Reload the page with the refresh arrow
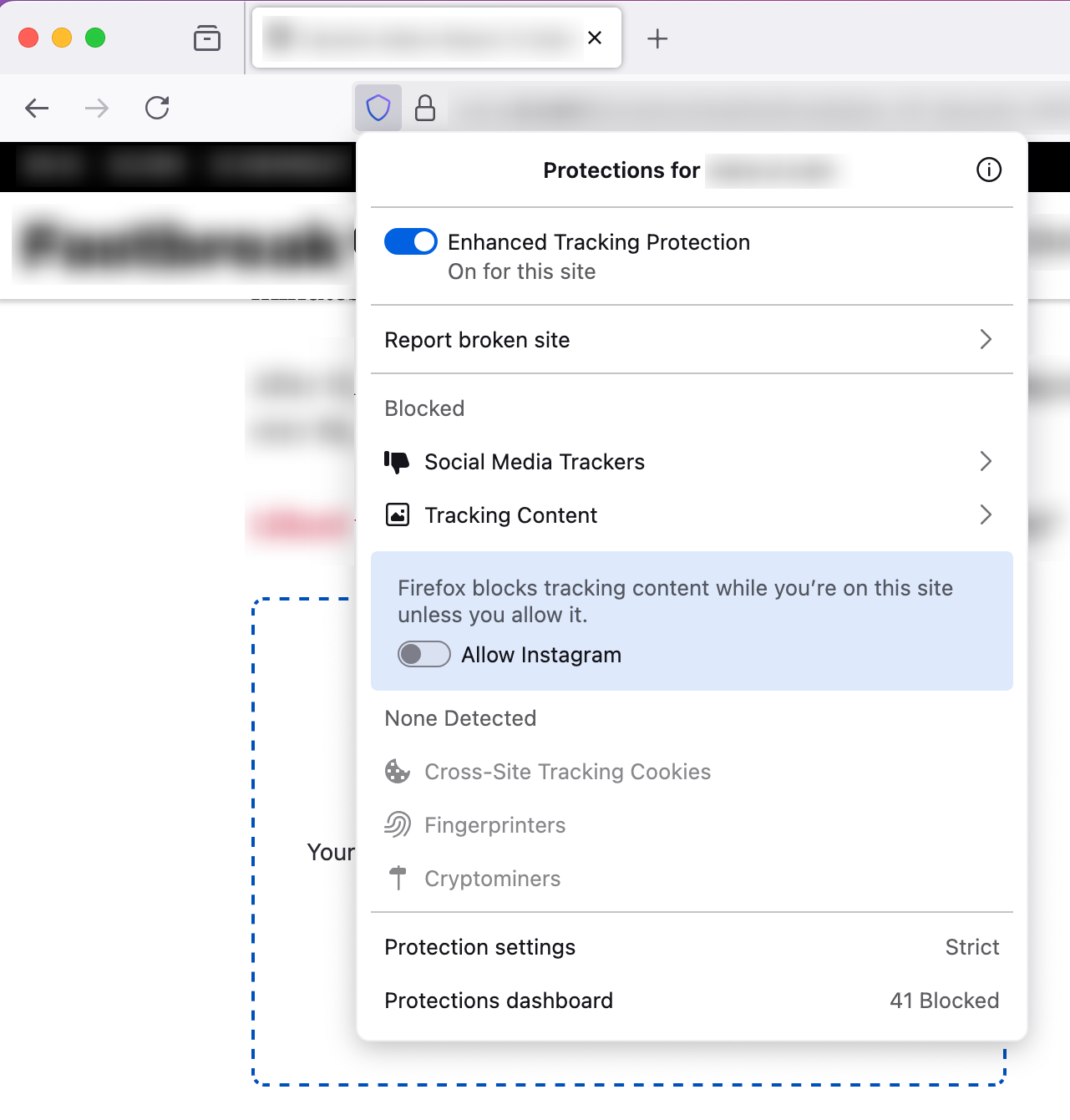Image resolution: width=1070 pixels, height=1120 pixels. tap(157, 108)
